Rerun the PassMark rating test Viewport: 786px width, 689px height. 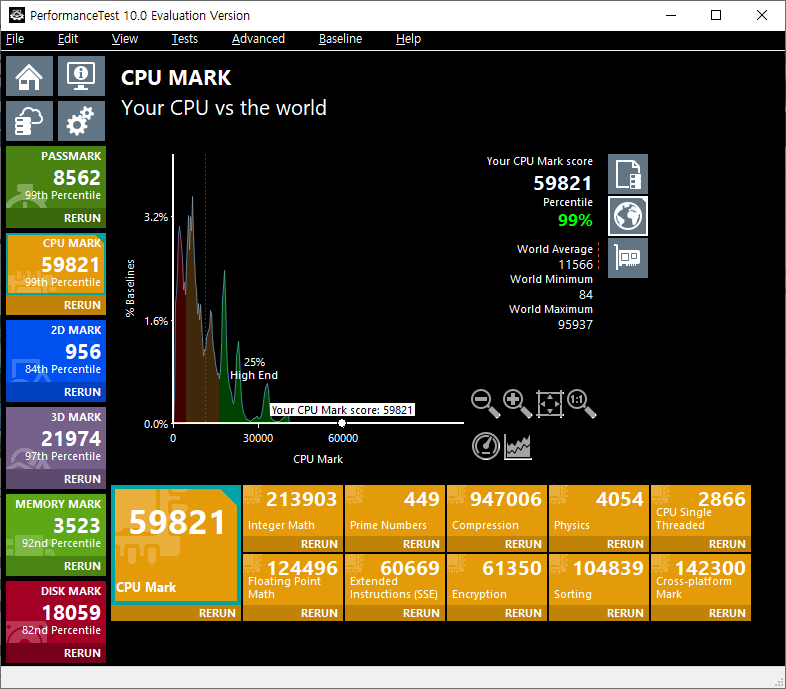click(x=82, y=218)
